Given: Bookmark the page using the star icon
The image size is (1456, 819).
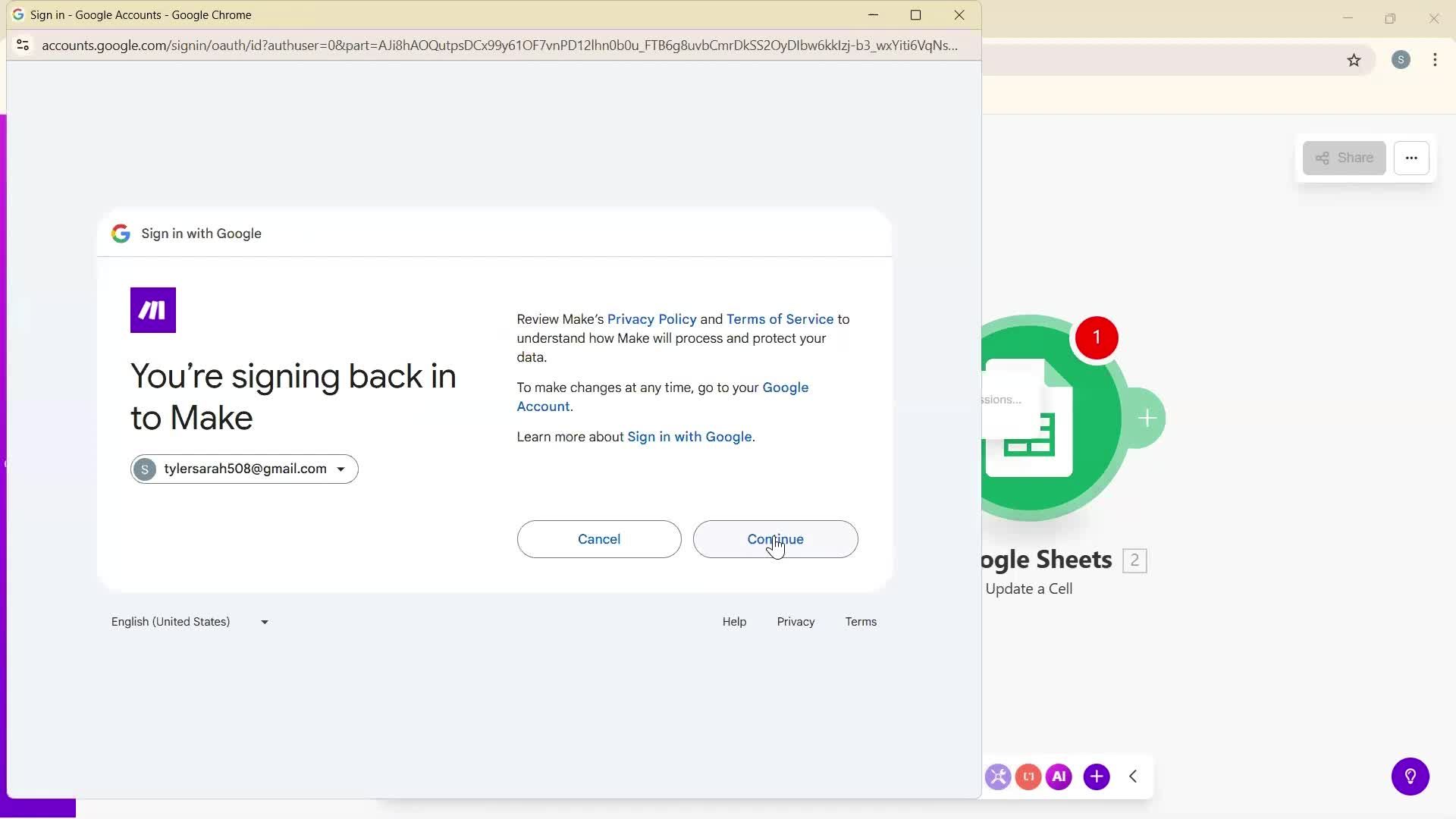Looking at the screenshot, I should [x=1355, y=60].
